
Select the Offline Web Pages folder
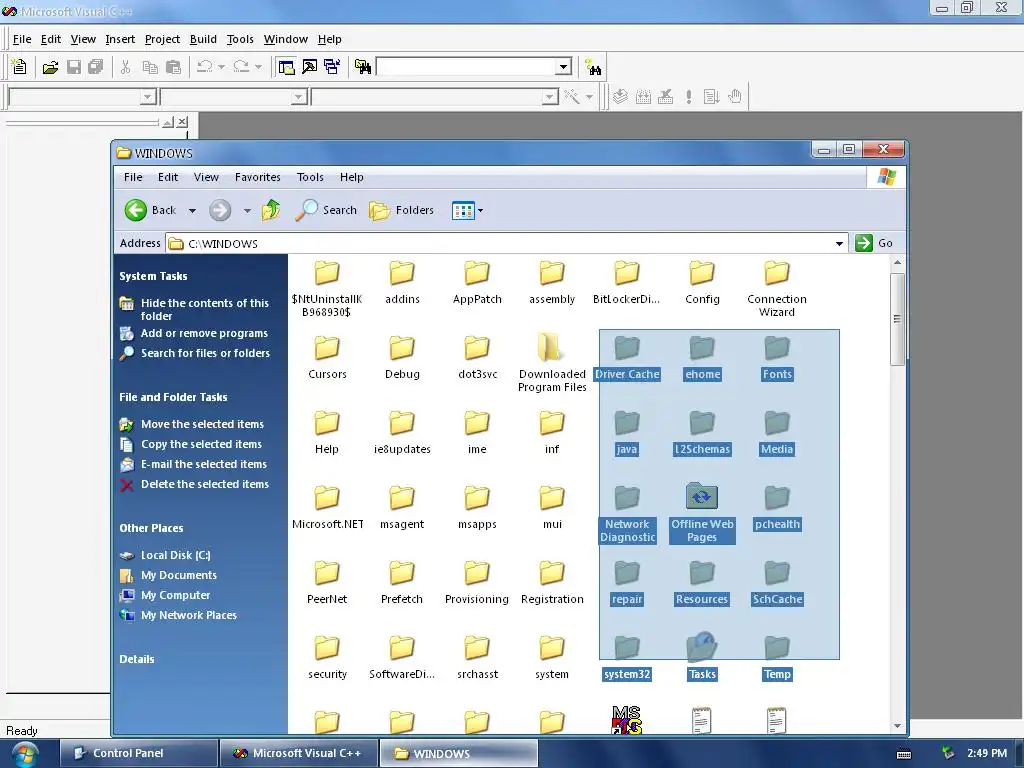pyautogui.click(x=702, y=497)
